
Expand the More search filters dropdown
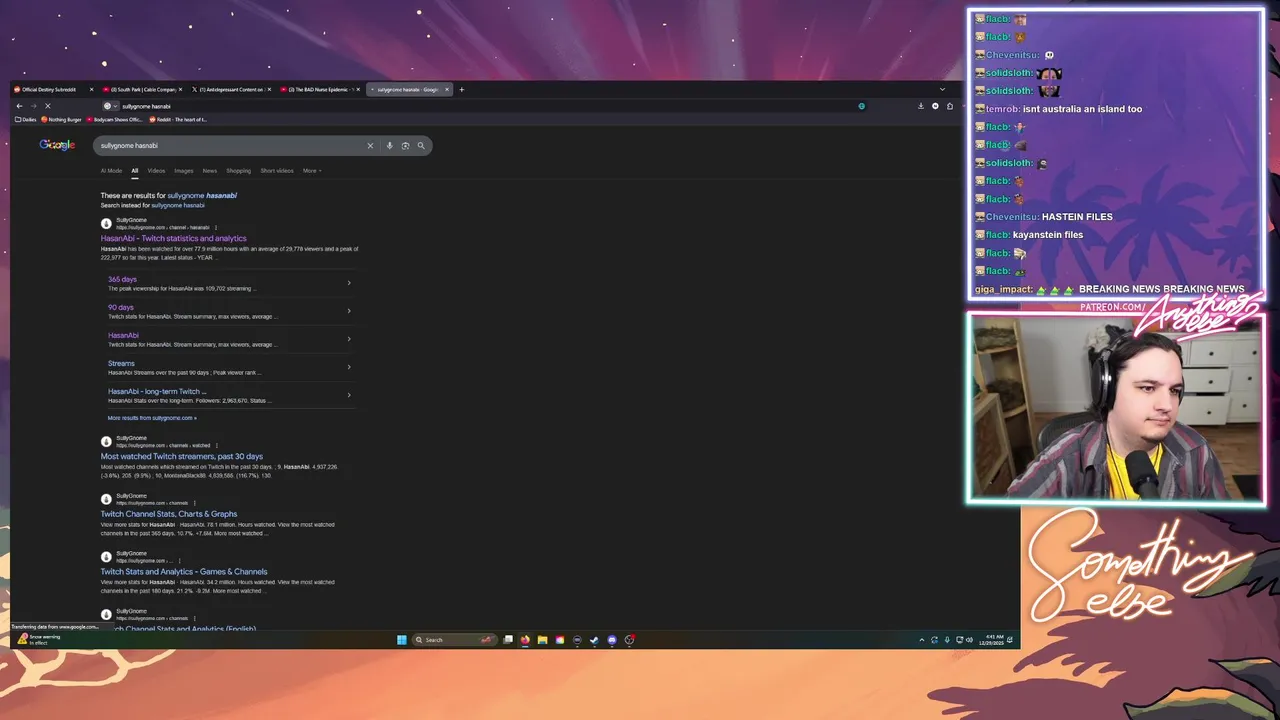(x=311, y=171)
